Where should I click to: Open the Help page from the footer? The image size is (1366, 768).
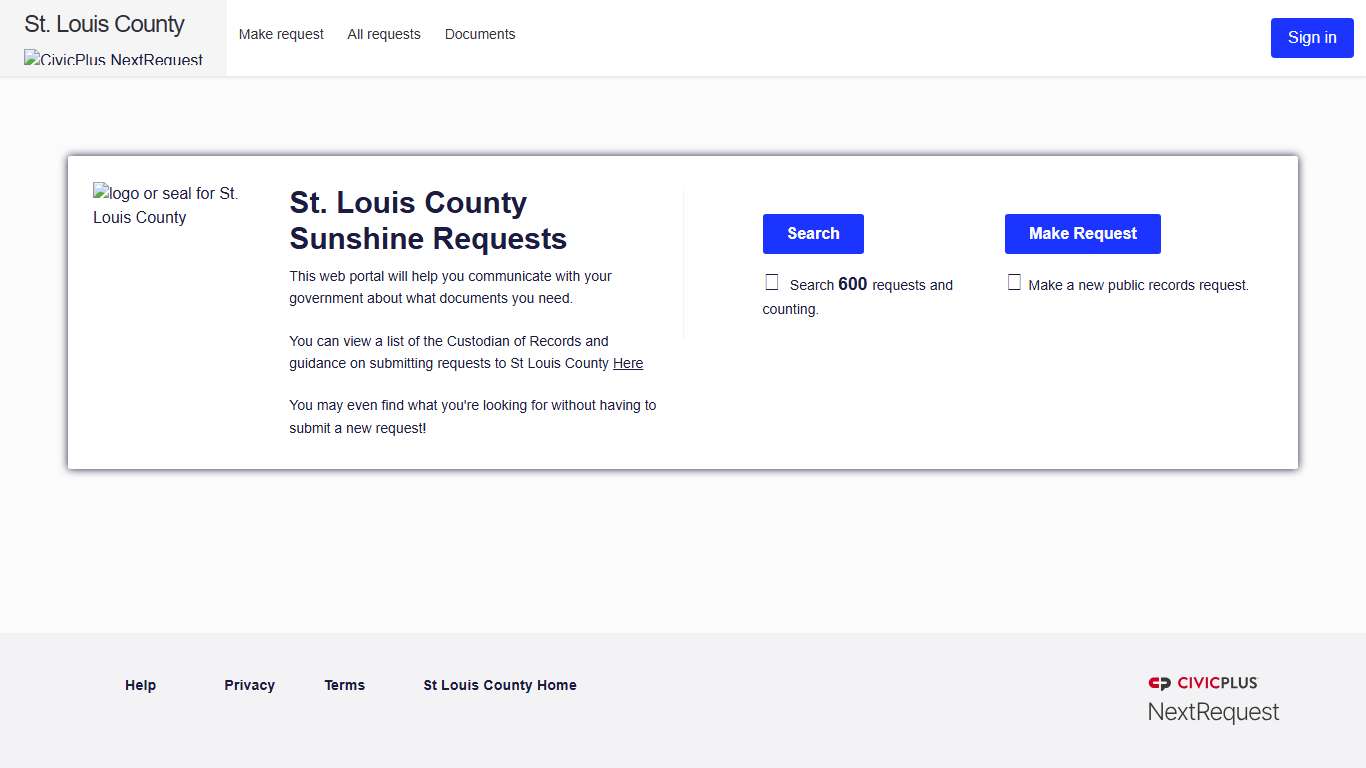coord(140,685)
